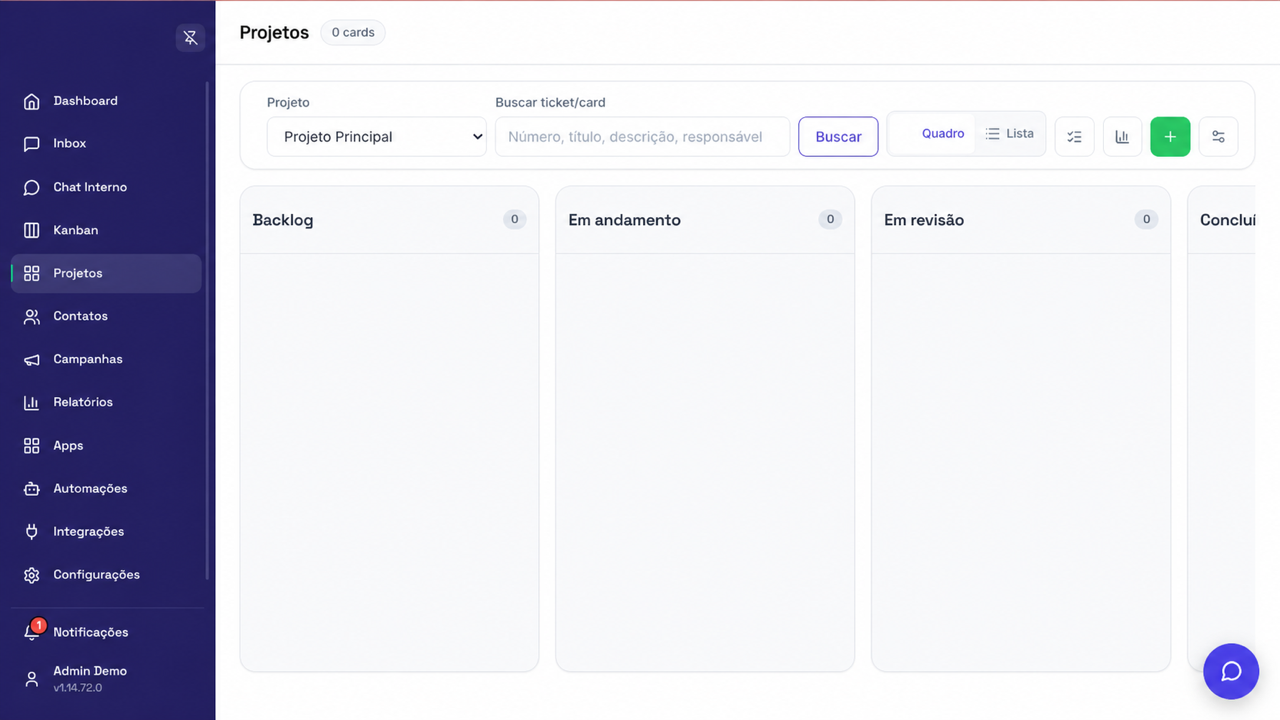Switch to Quadro board view
This screenshot has height=720, width=1280.
[933, 133]
